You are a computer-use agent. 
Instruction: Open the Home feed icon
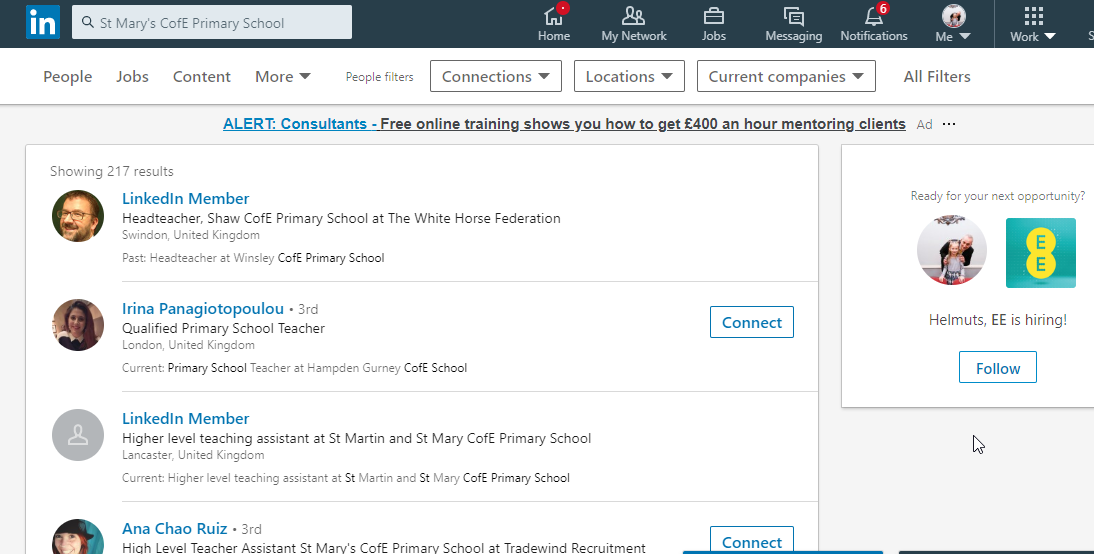(x=553, y=16)
